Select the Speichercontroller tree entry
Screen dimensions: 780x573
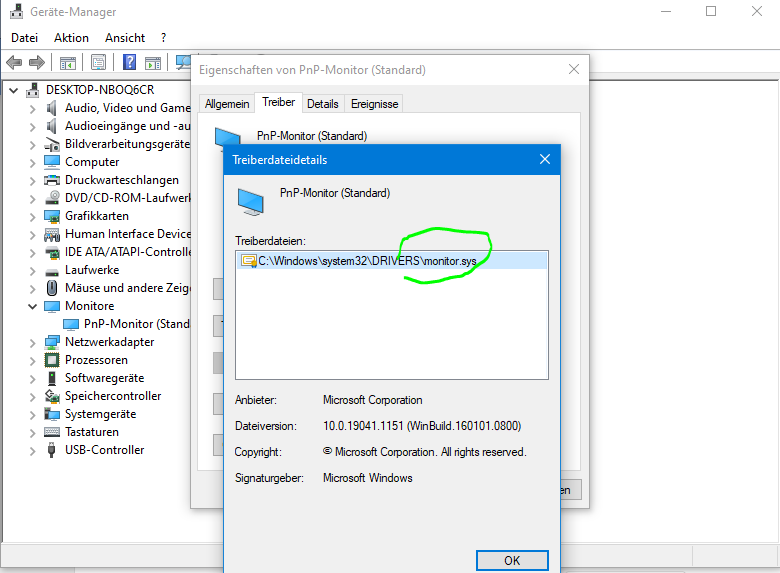coord(113,396)
